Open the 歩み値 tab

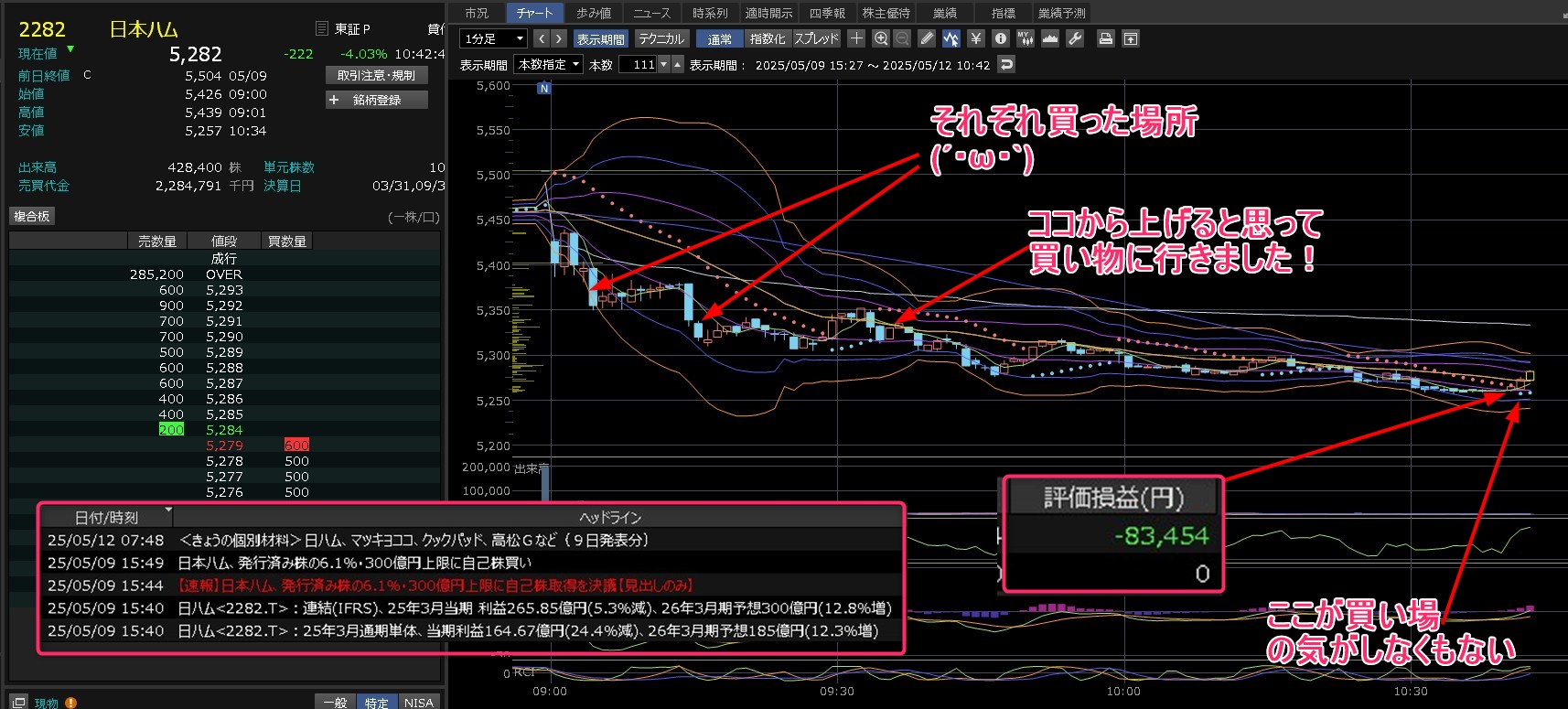pos(594,13)
